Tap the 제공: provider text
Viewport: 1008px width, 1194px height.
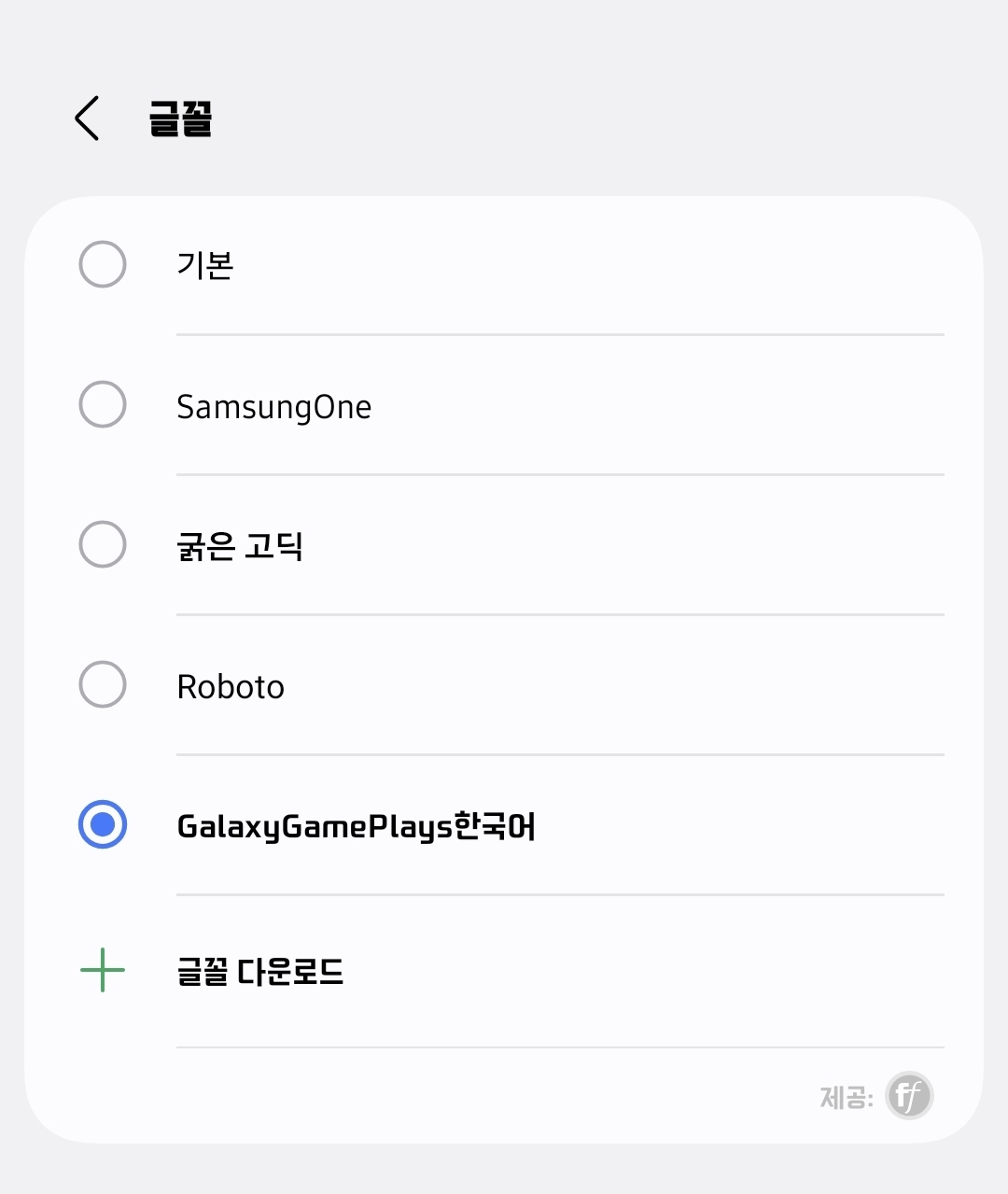tap(846, 1097)
